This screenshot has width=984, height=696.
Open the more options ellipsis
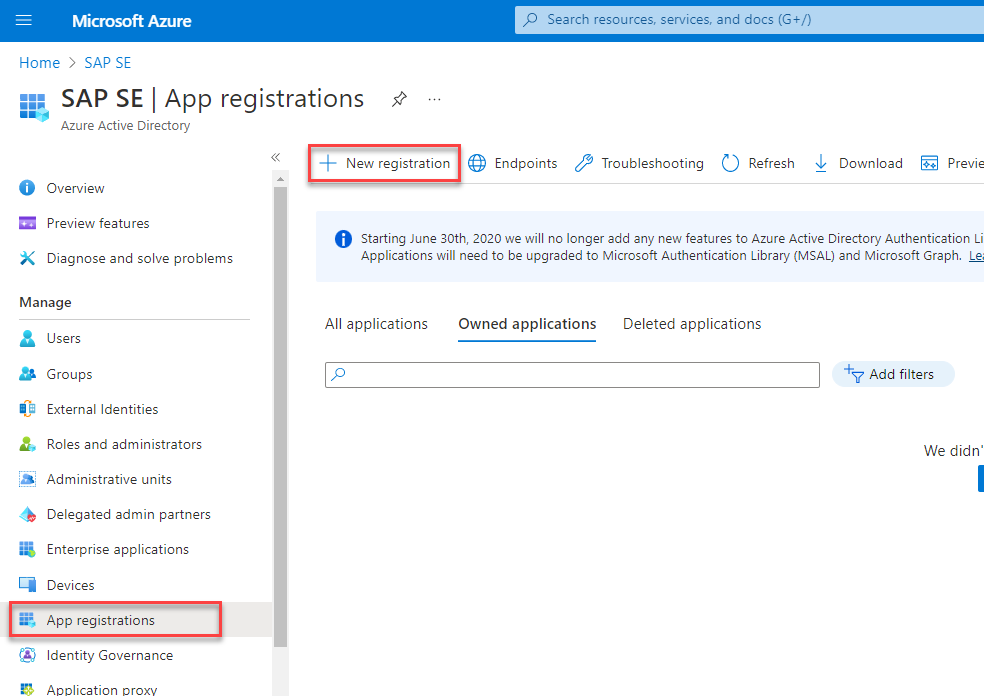coord(434,99)
